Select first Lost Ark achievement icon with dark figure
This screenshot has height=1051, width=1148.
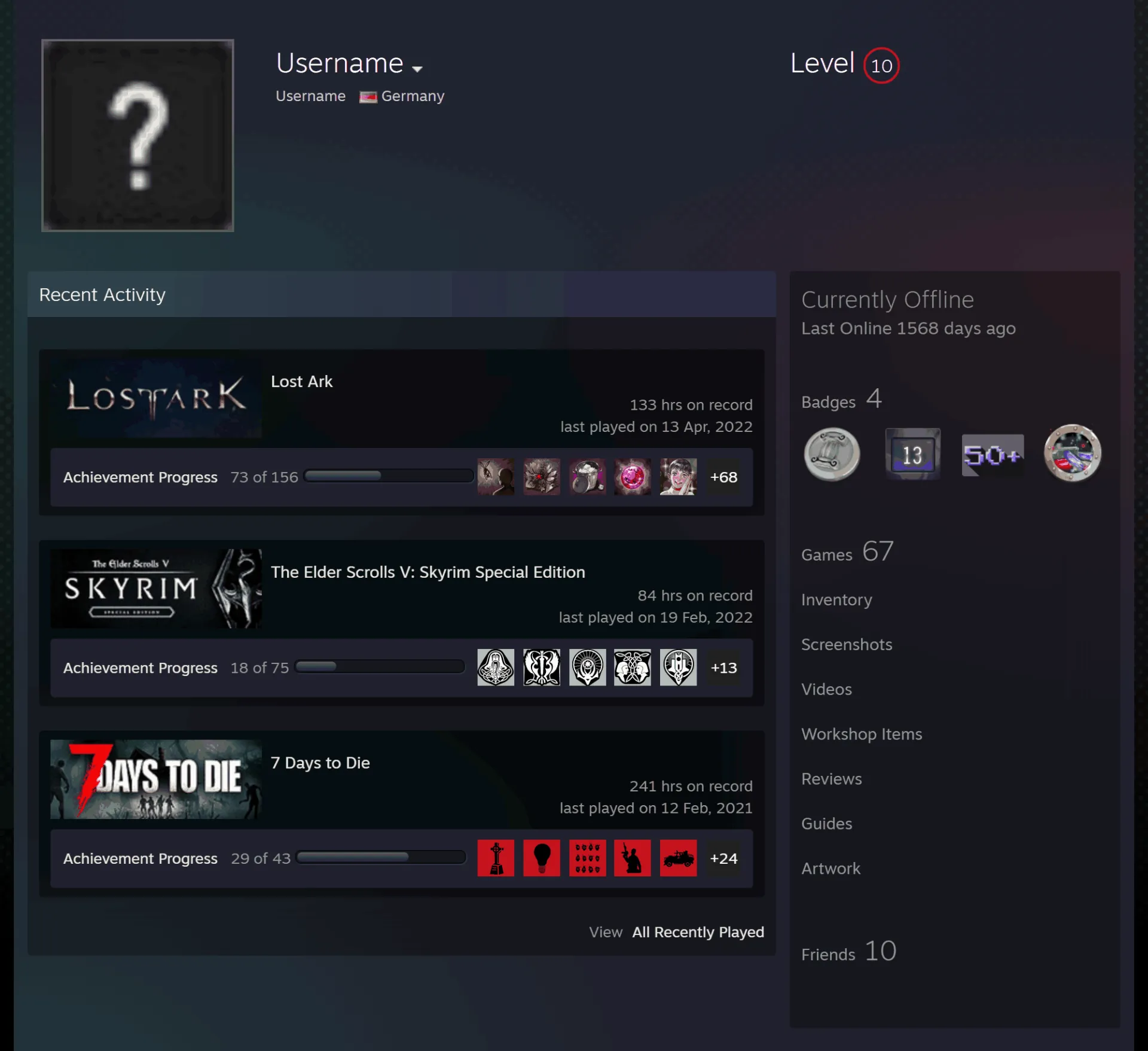[x=496, y=477]
